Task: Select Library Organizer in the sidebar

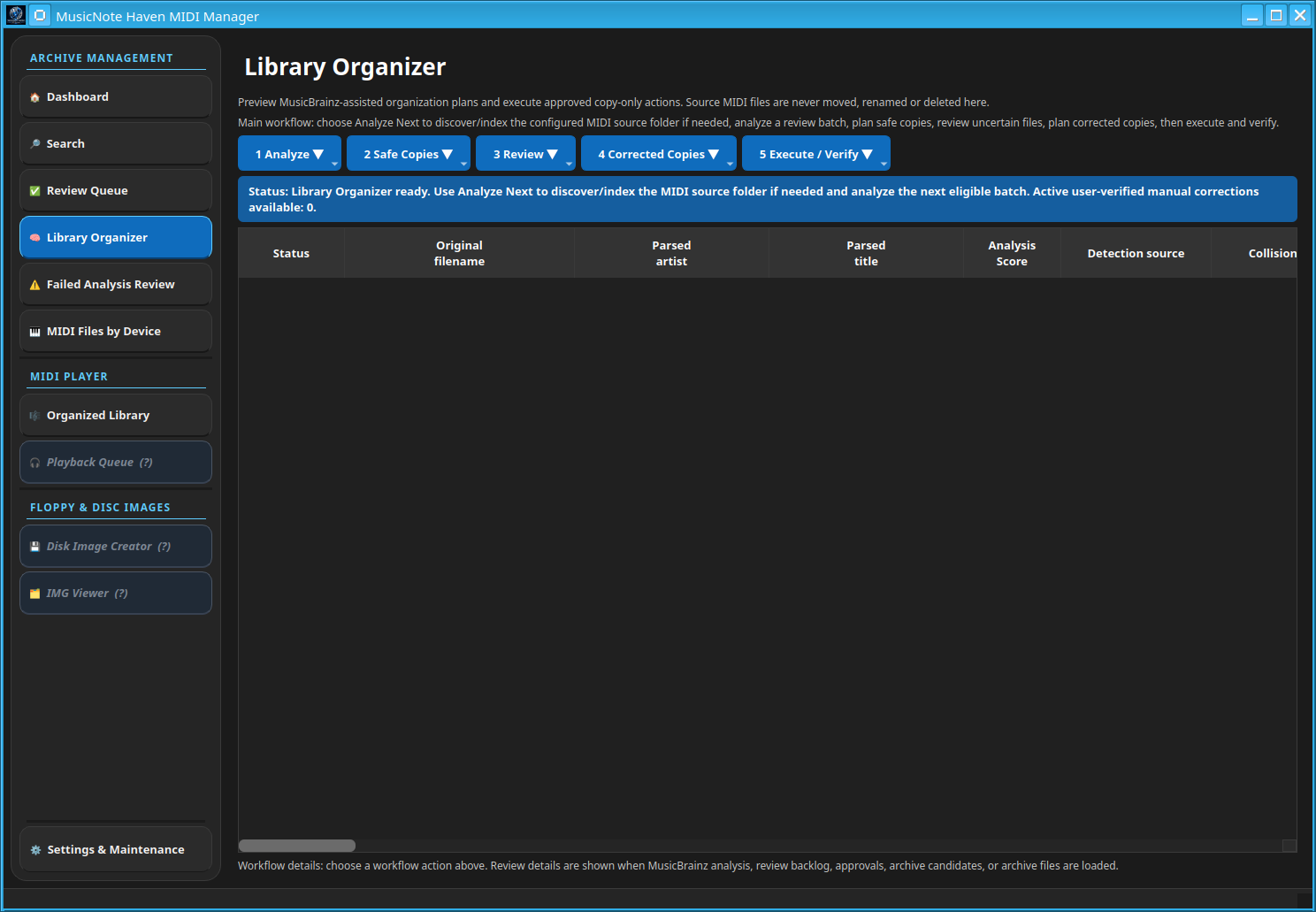Action: pyautogui.click(x=116, y=238)
